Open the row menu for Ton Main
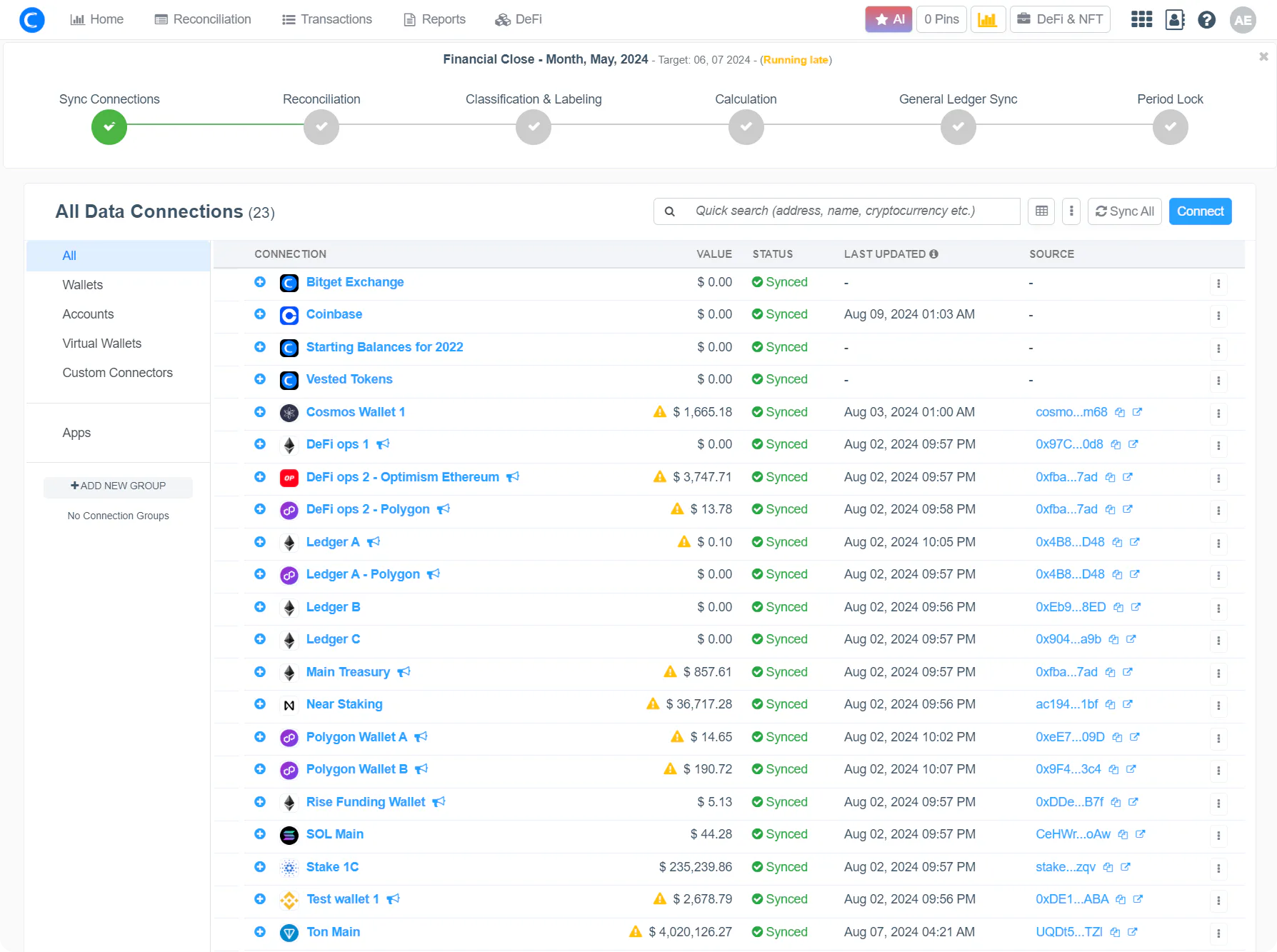 coord(1218,933)
